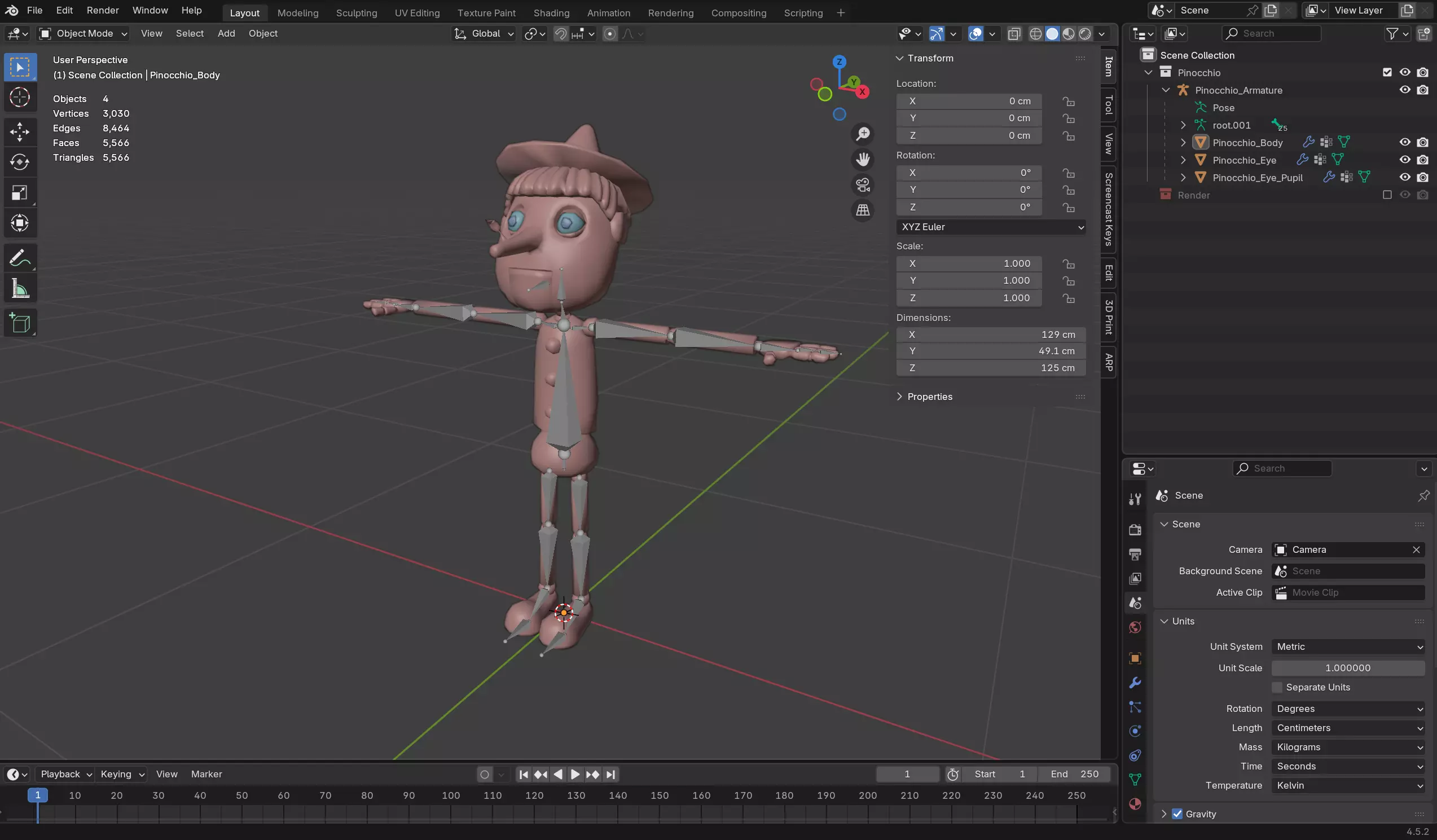This screenshot has height=840, width=1437.
Task: Select the Rotate tool
Action: [x=19, y=162]
